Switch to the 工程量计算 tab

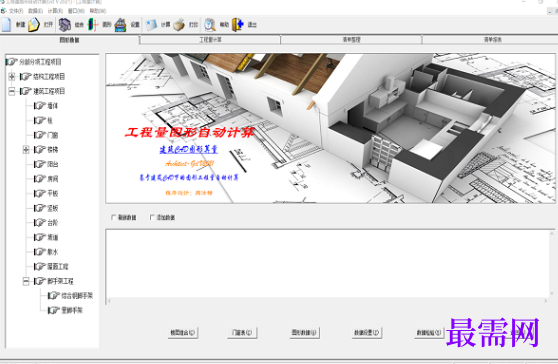(x=210, y=39)
